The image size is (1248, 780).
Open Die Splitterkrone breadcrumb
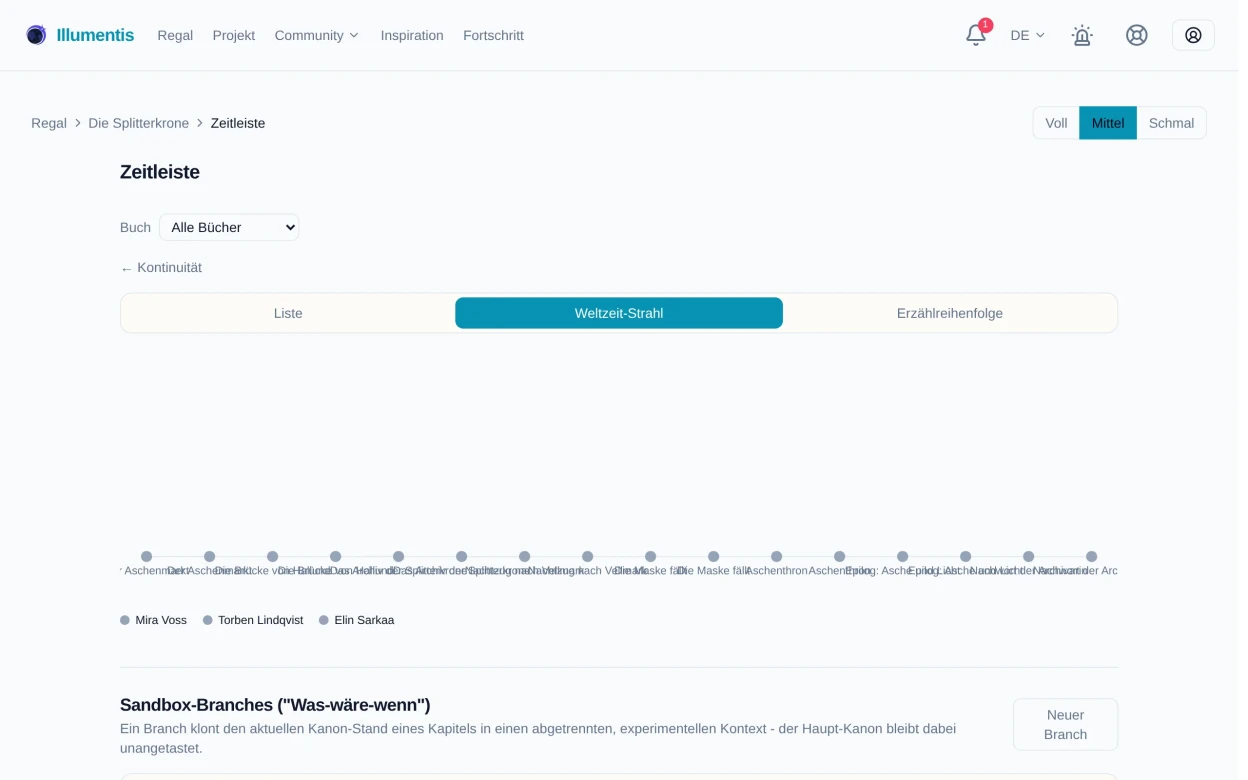(139, 123)
